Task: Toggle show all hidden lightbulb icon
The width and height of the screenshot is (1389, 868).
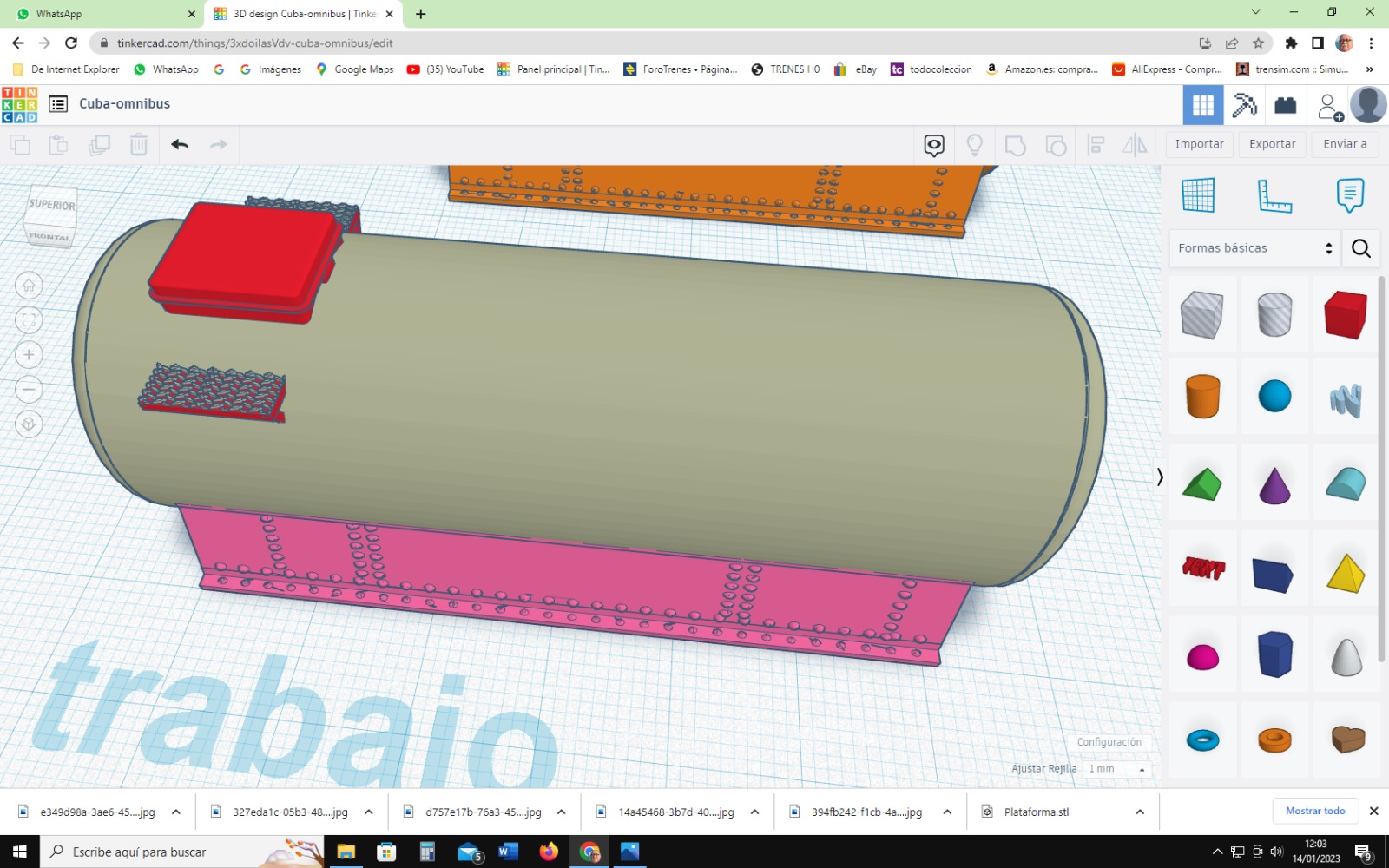Action: coord(974,145)
